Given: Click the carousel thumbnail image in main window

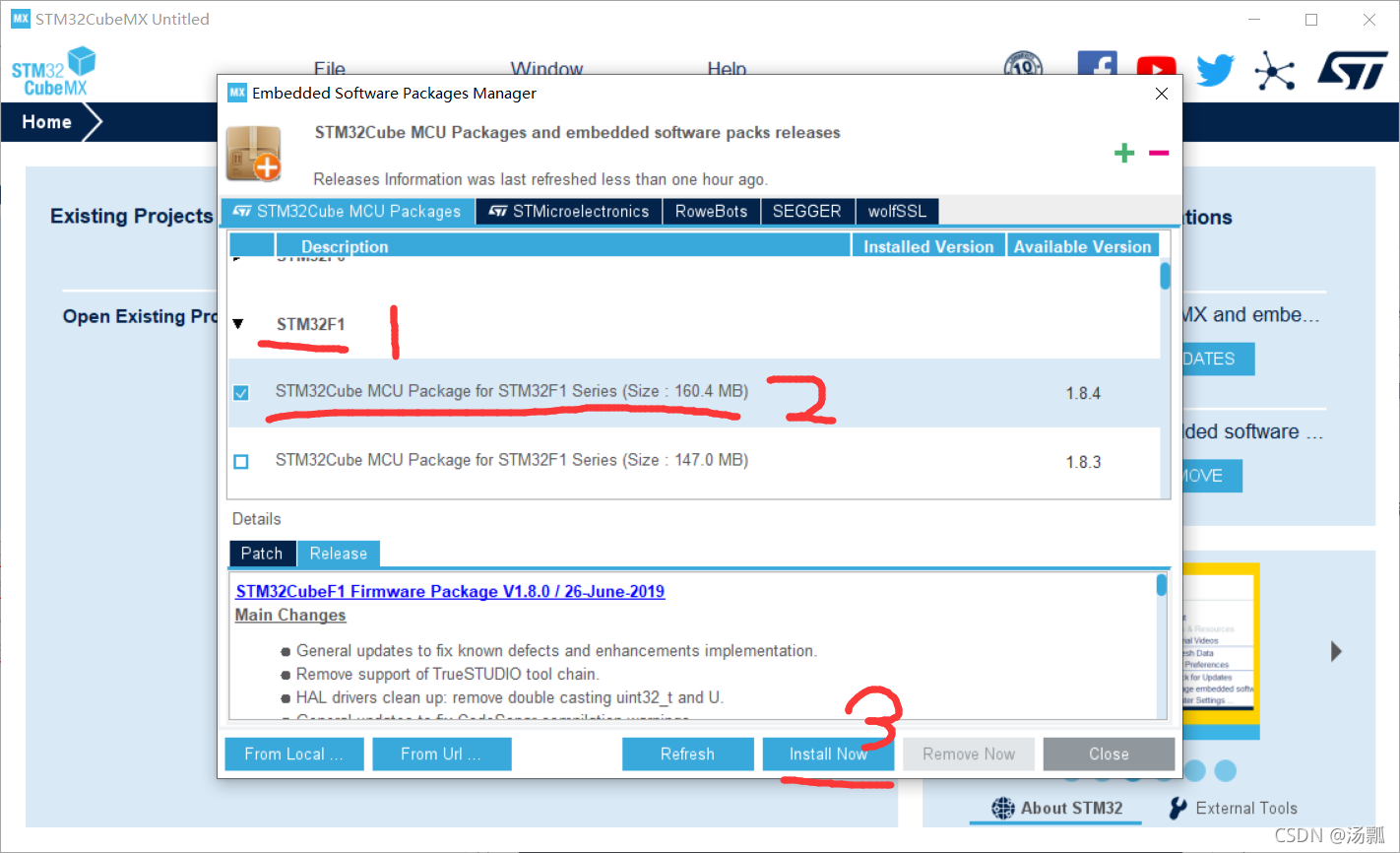Looking at the screenshot, I should coord(1221,650).
